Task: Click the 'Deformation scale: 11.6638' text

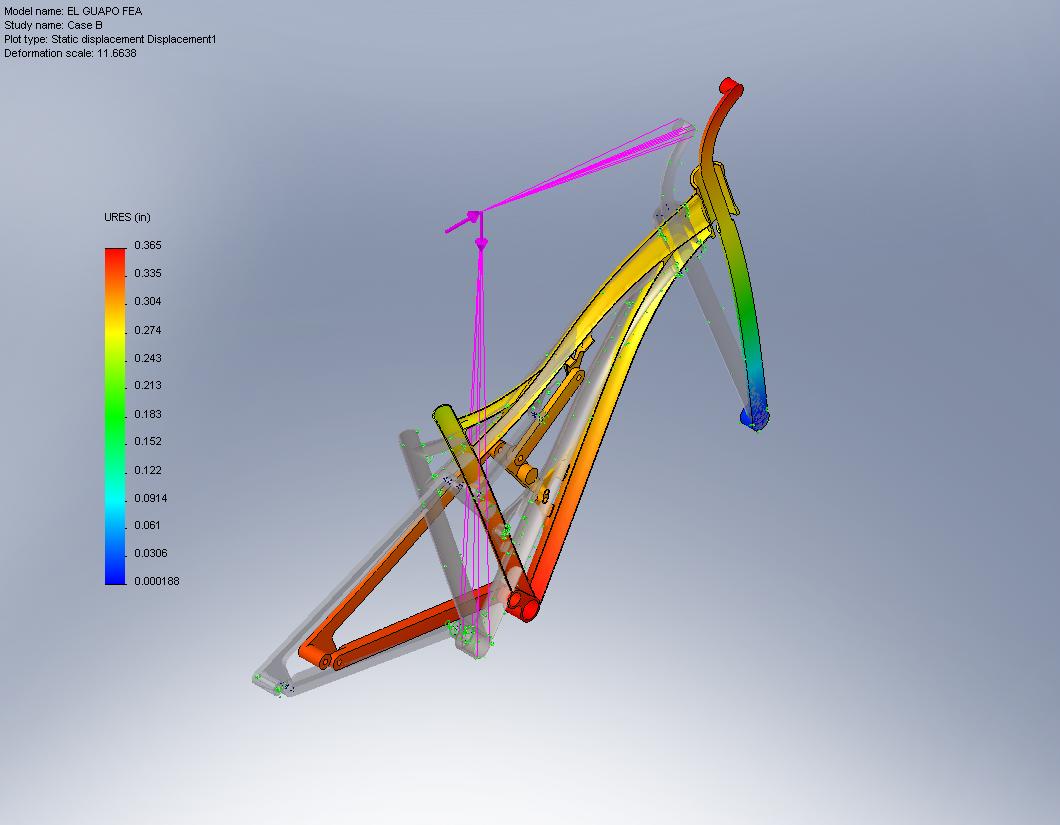Action: (70, 53)
